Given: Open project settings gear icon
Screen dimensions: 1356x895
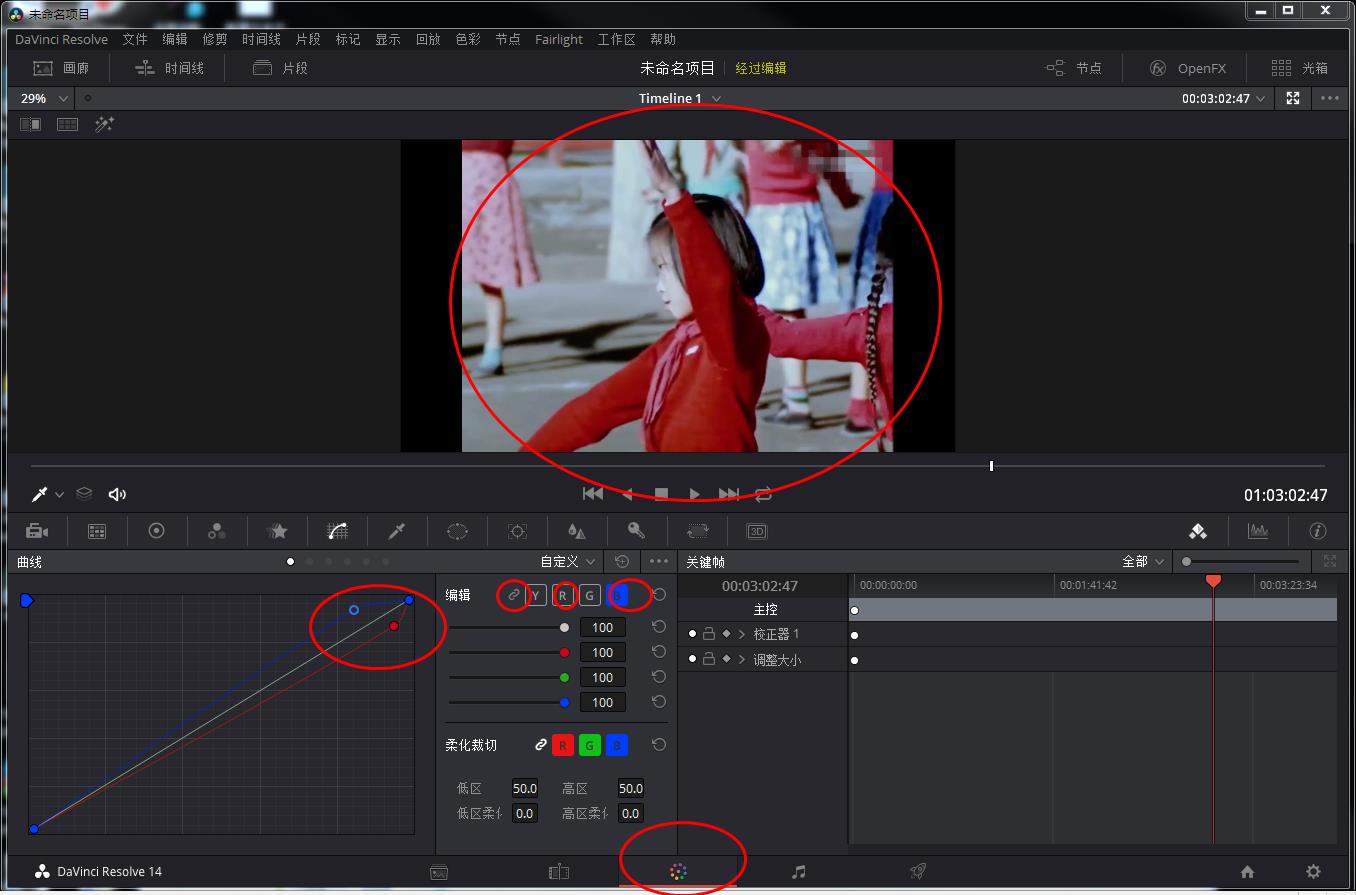Looking at the screenshot, I should [x=1313, y=872].
